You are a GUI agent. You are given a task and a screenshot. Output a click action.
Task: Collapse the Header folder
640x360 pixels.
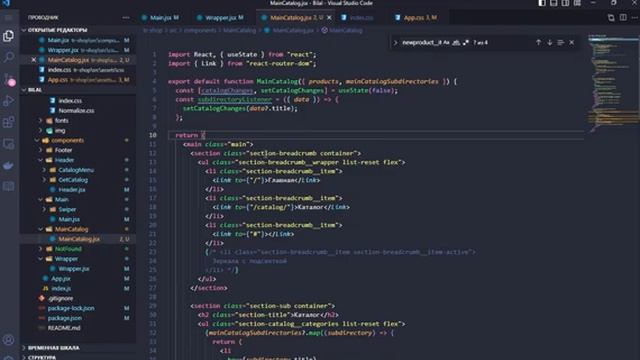point(40,160)
